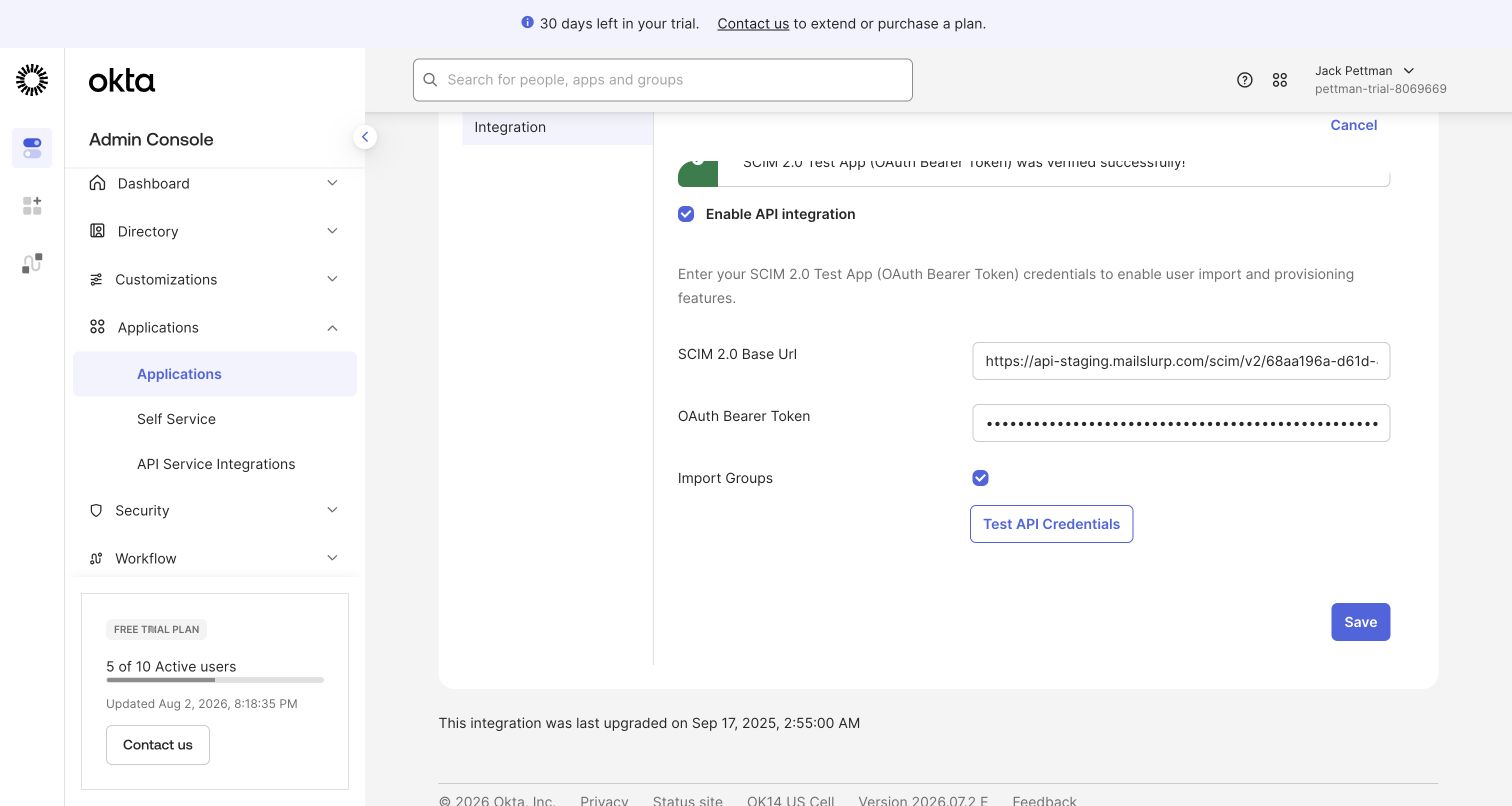The width and height of the screenshot is (1512, 806).
Task: Open the Privacy footer link
Action: pos(604,801)
